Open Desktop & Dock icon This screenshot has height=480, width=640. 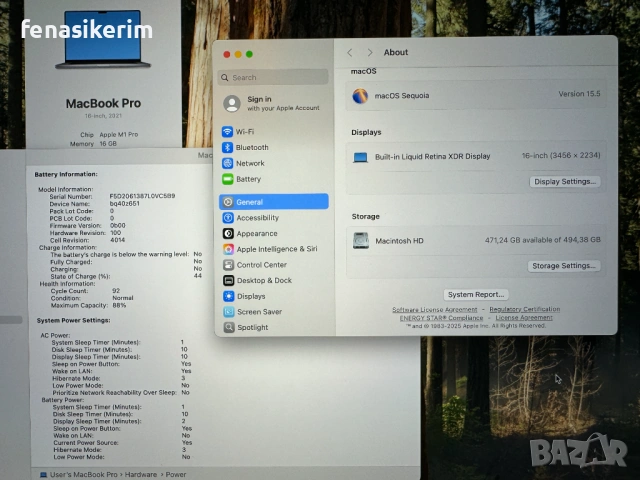click(x=229, y=280)
